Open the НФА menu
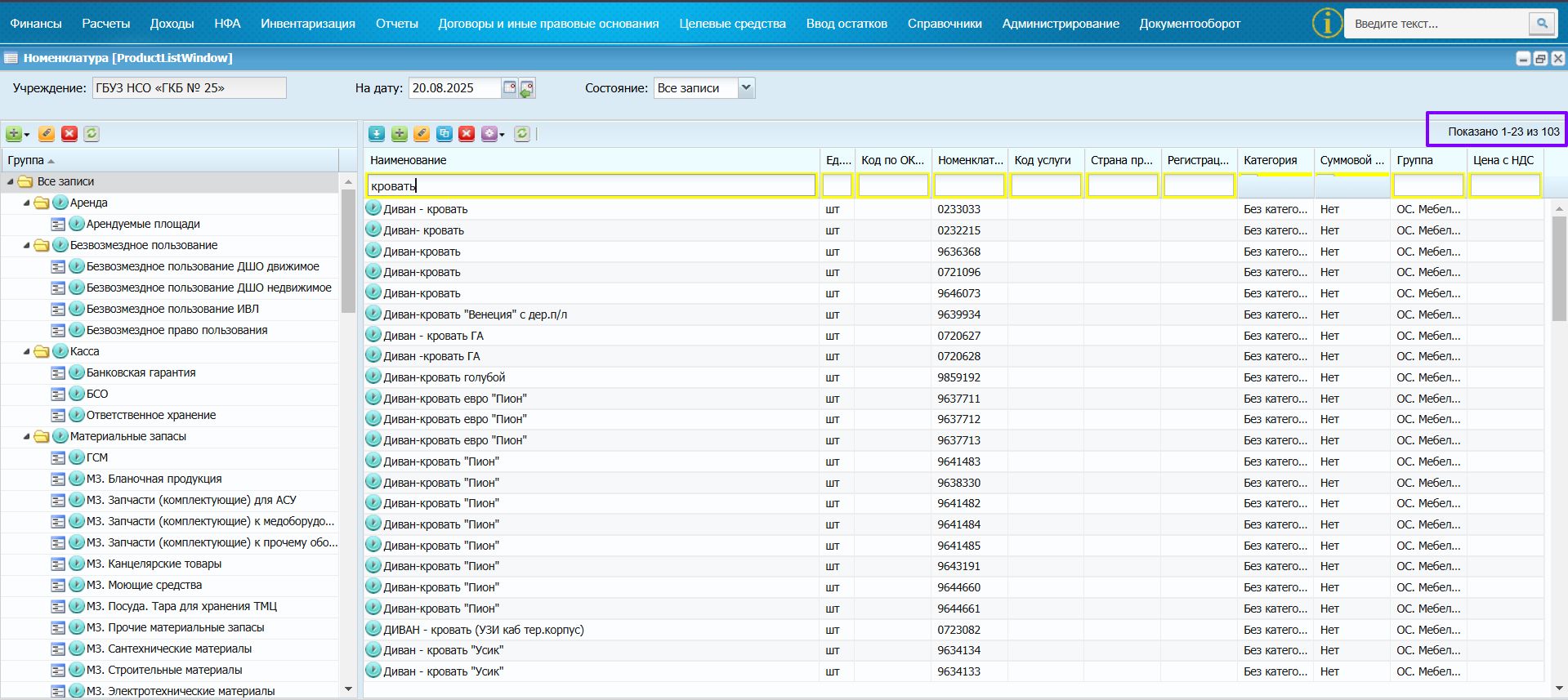Viewport: 1568px width, 700px height. click(x=227, y=24)
